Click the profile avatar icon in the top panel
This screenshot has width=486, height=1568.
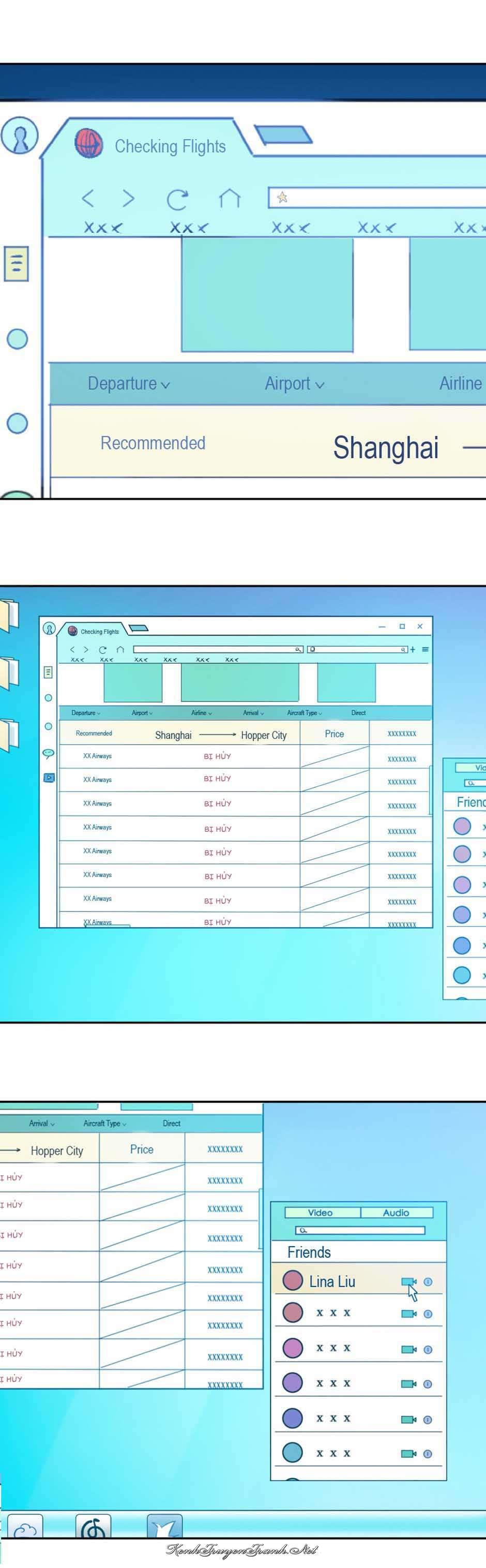pyautogui.click(x=20, y=136)
